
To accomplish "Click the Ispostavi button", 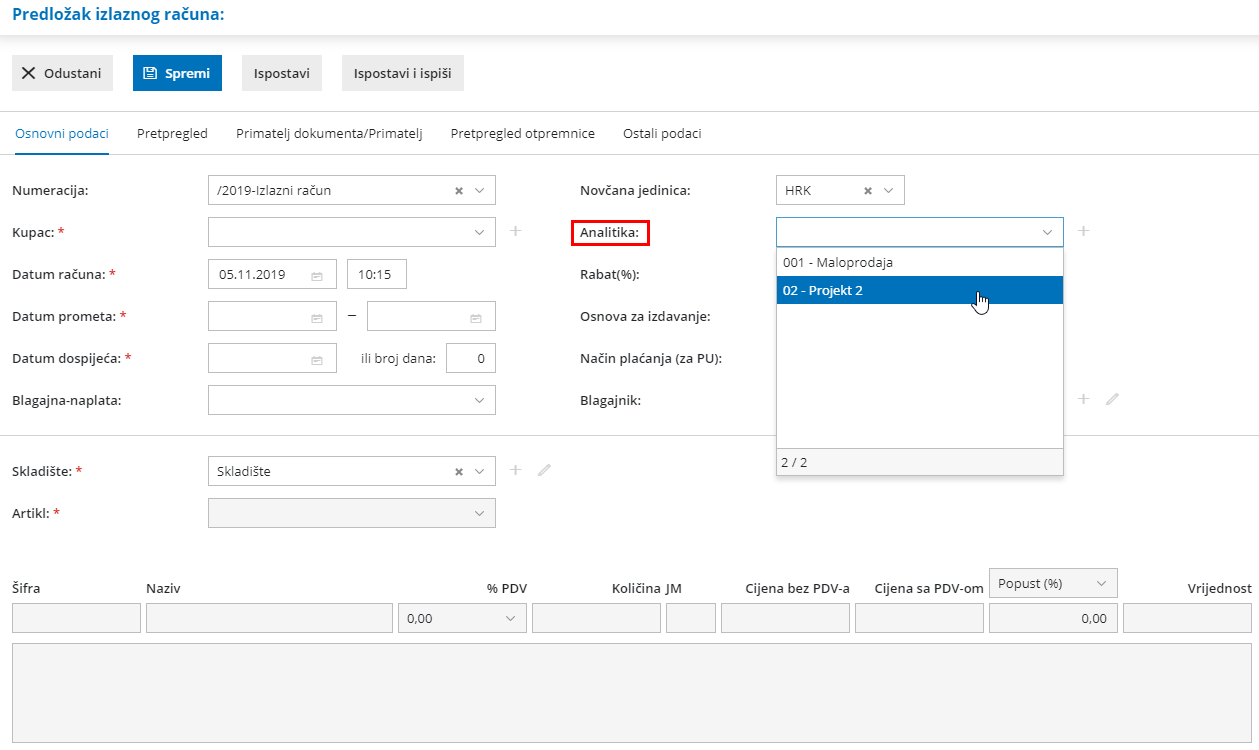I will [282, 73].
